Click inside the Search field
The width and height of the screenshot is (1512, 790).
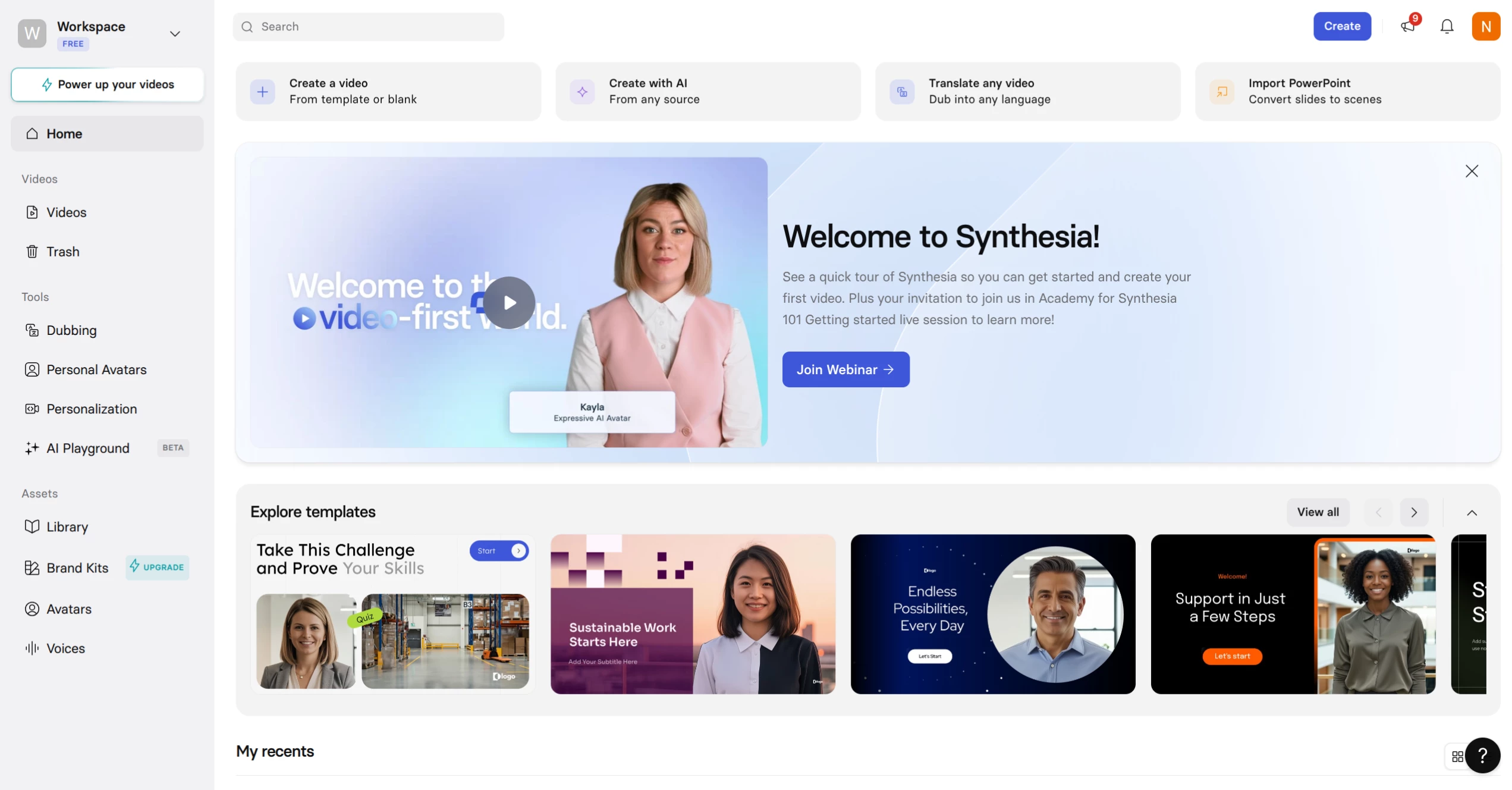pos(369,26)
